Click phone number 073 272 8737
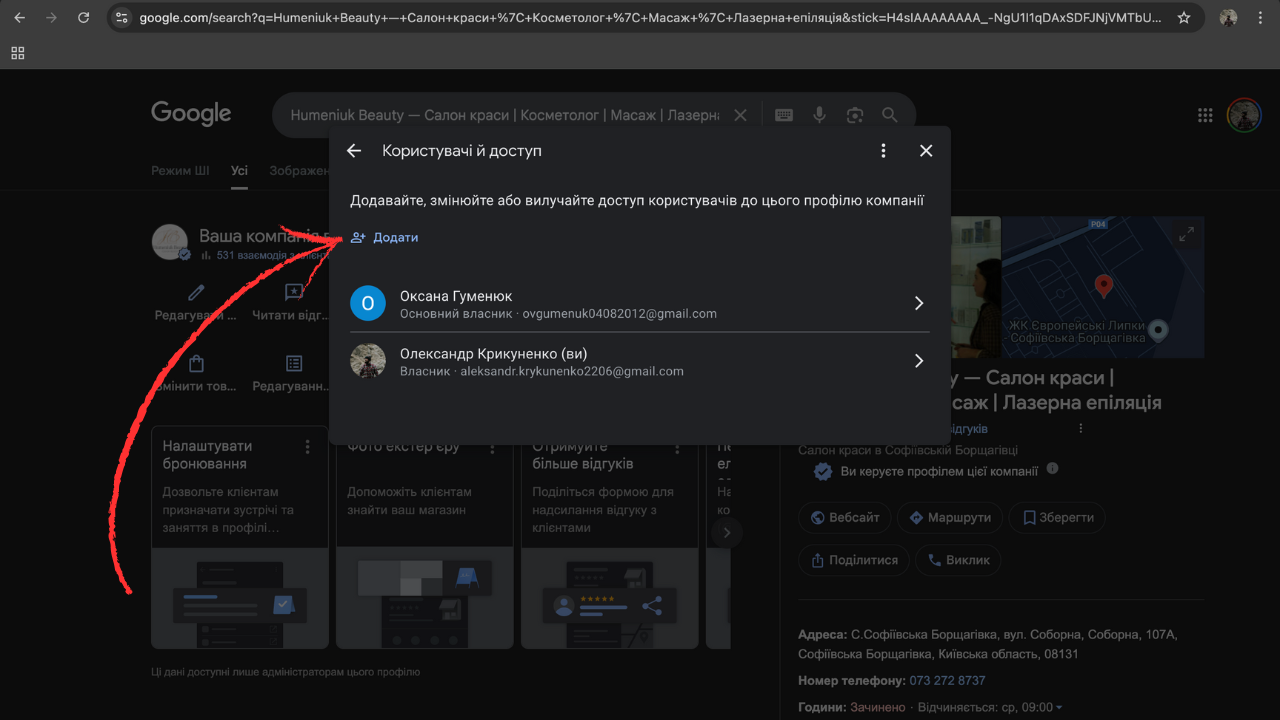Viewport: 1280px width, 720px height. click(947, 681)
